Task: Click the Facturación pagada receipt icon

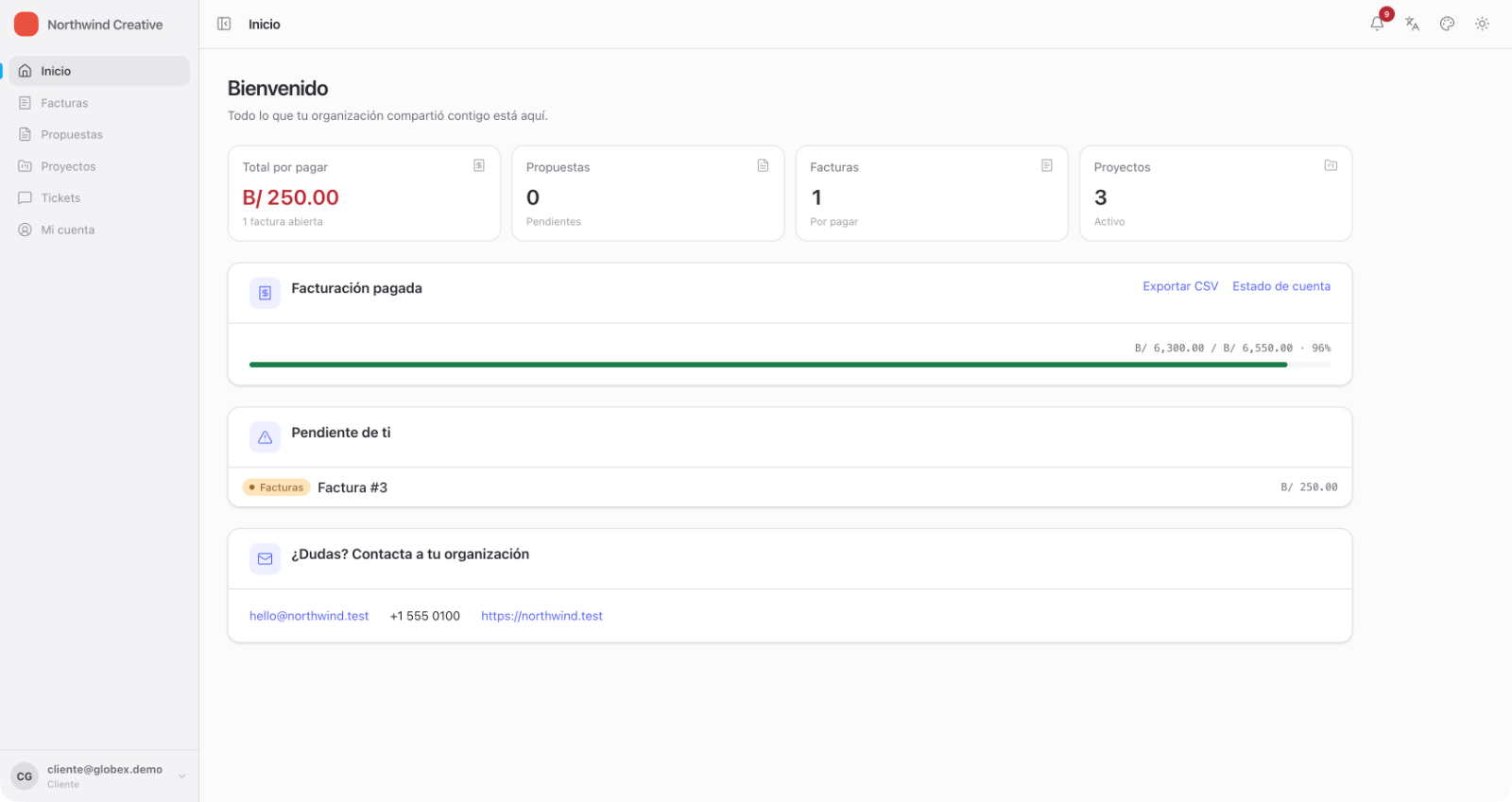Action: pos(265,293)
